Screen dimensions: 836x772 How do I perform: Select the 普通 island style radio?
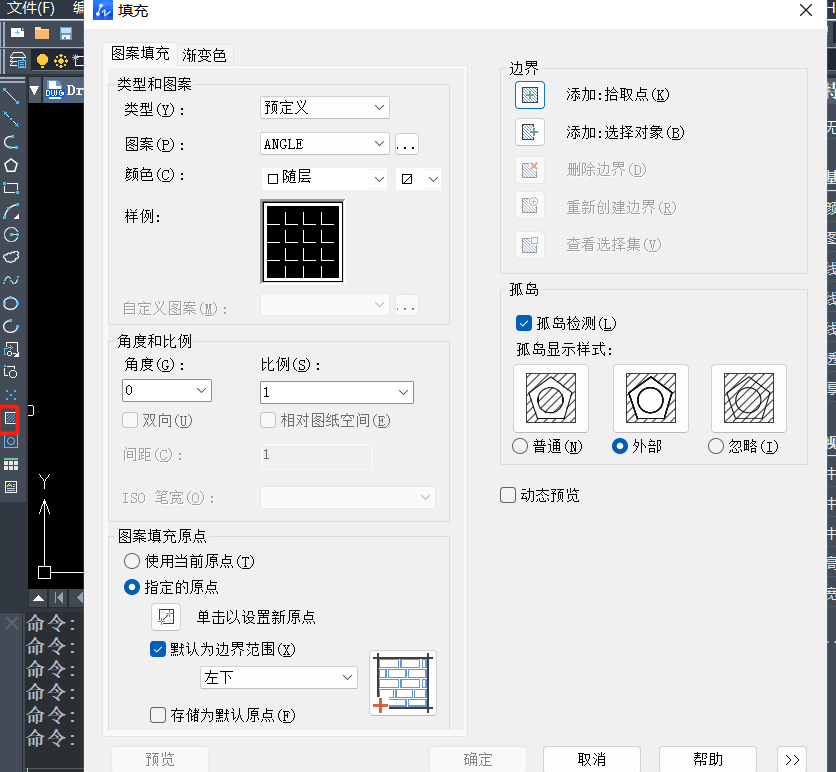[520, 446]
